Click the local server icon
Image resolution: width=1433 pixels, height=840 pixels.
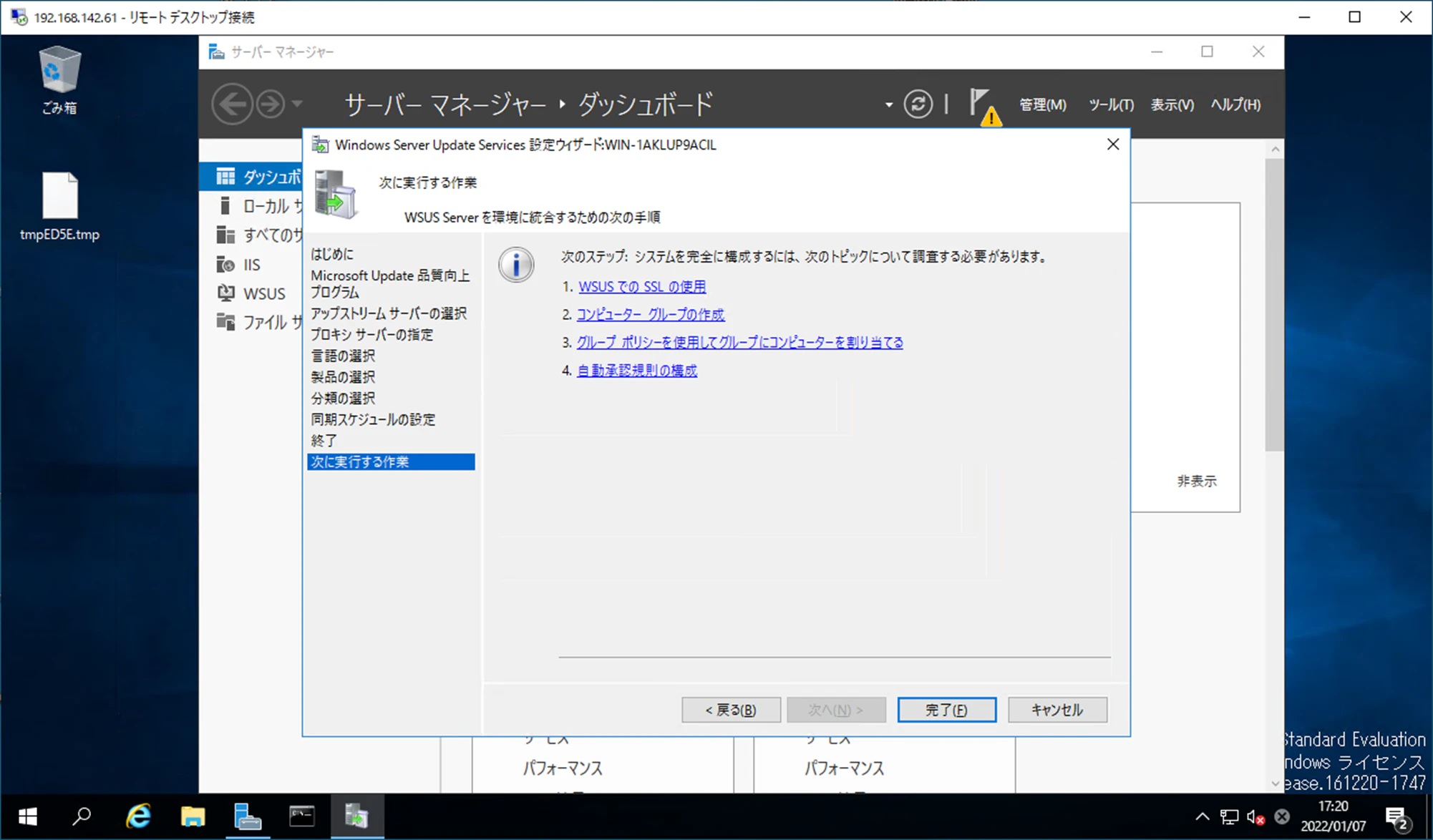[x=225, y=206]
